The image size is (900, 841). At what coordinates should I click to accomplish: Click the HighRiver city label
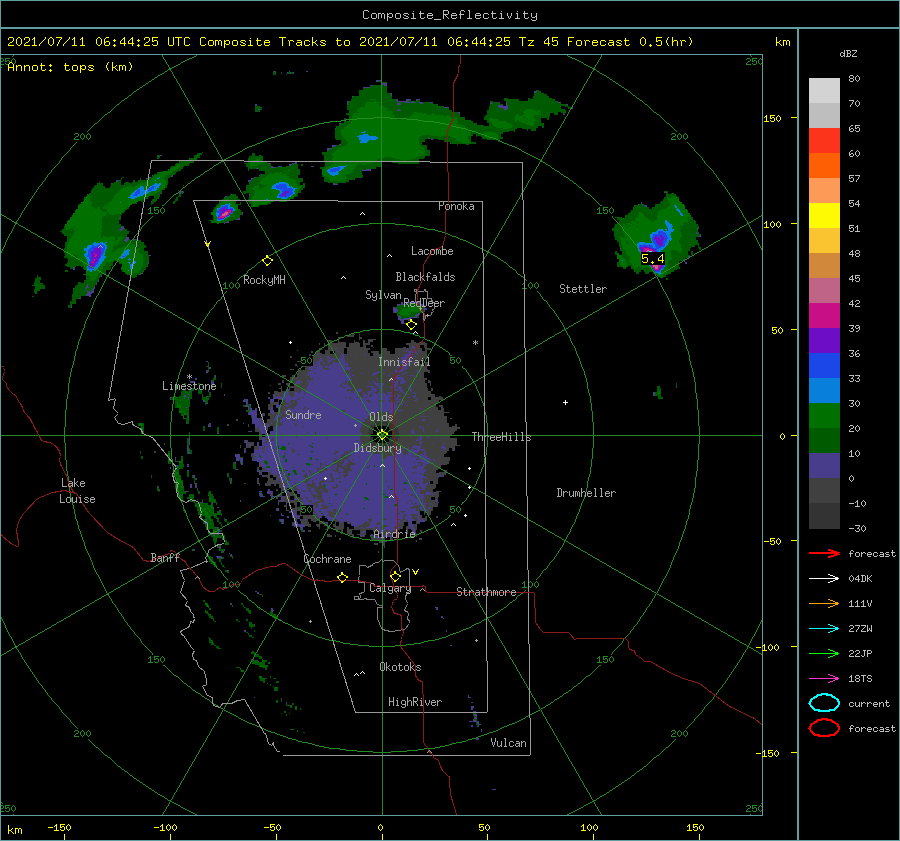(415, 702)
